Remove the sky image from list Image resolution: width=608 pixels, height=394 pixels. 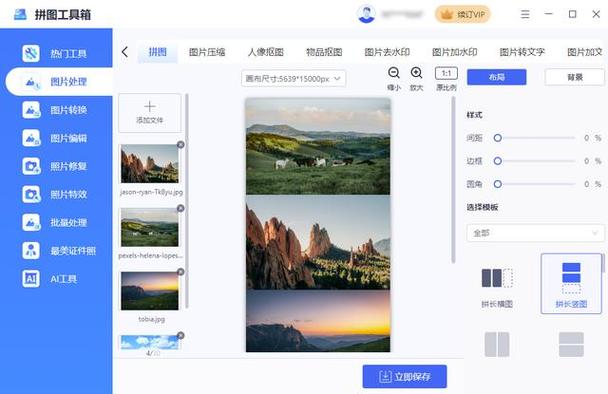pos(181,335)
